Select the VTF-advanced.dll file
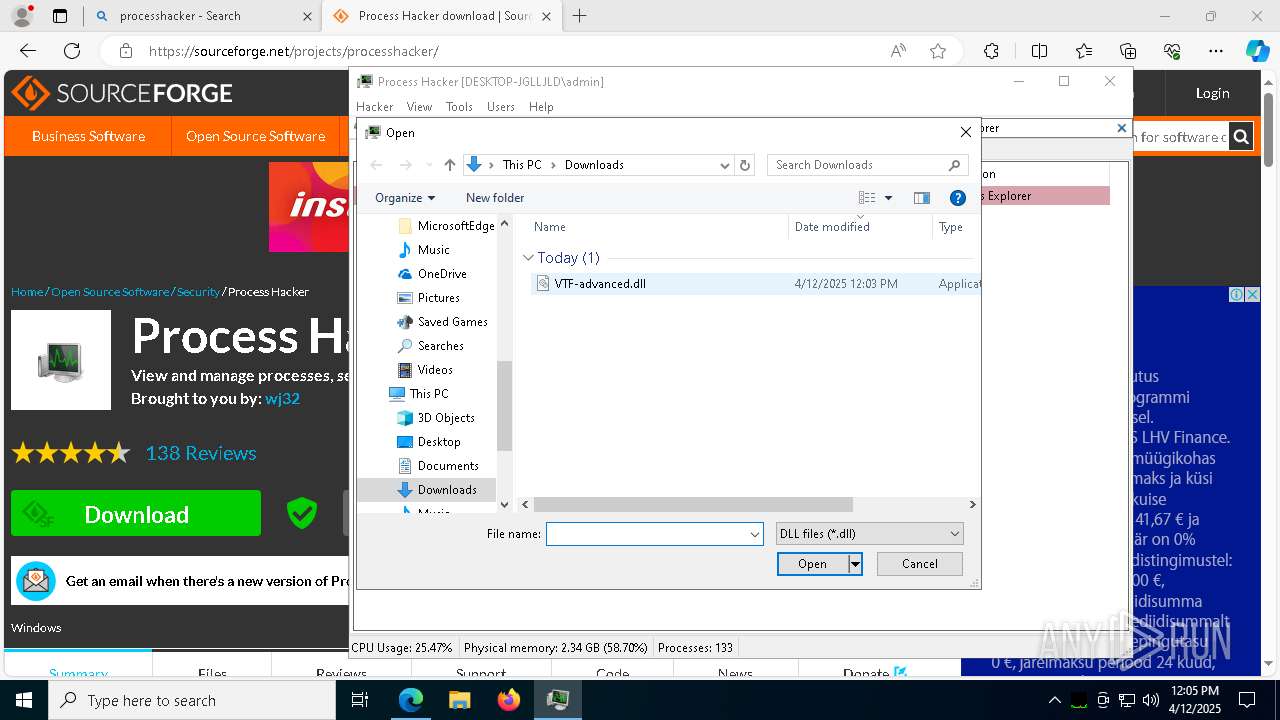1280x720 pixels. click(x=600, y=284)
